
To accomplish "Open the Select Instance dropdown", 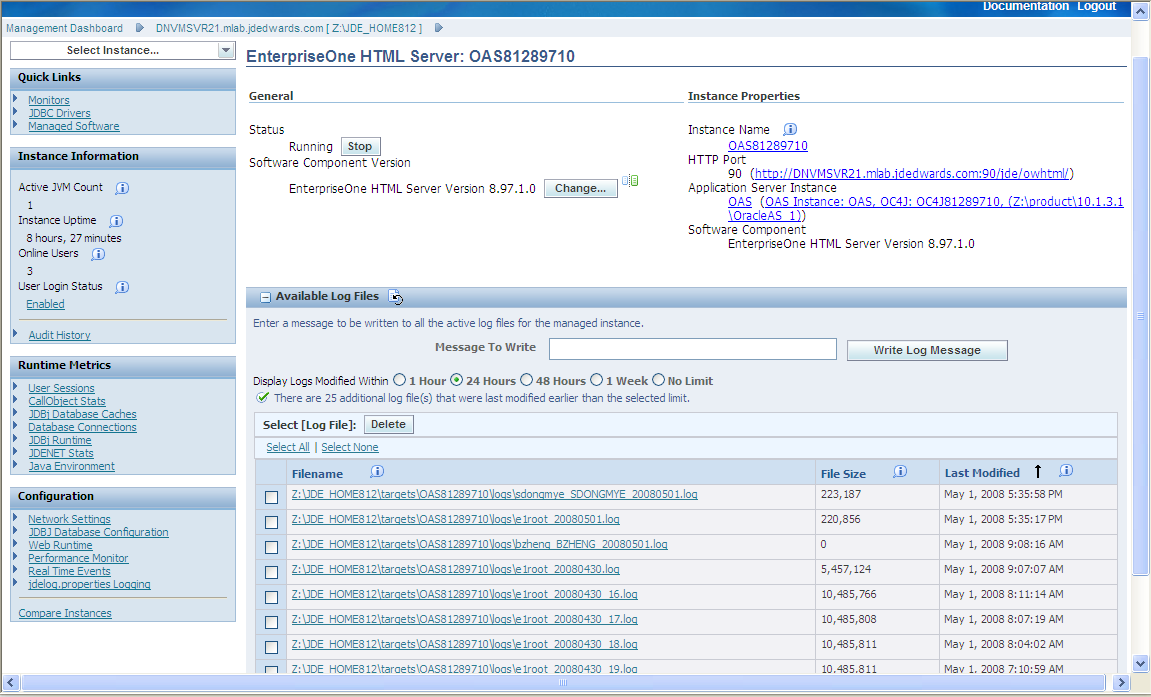I will click(123, 50).
